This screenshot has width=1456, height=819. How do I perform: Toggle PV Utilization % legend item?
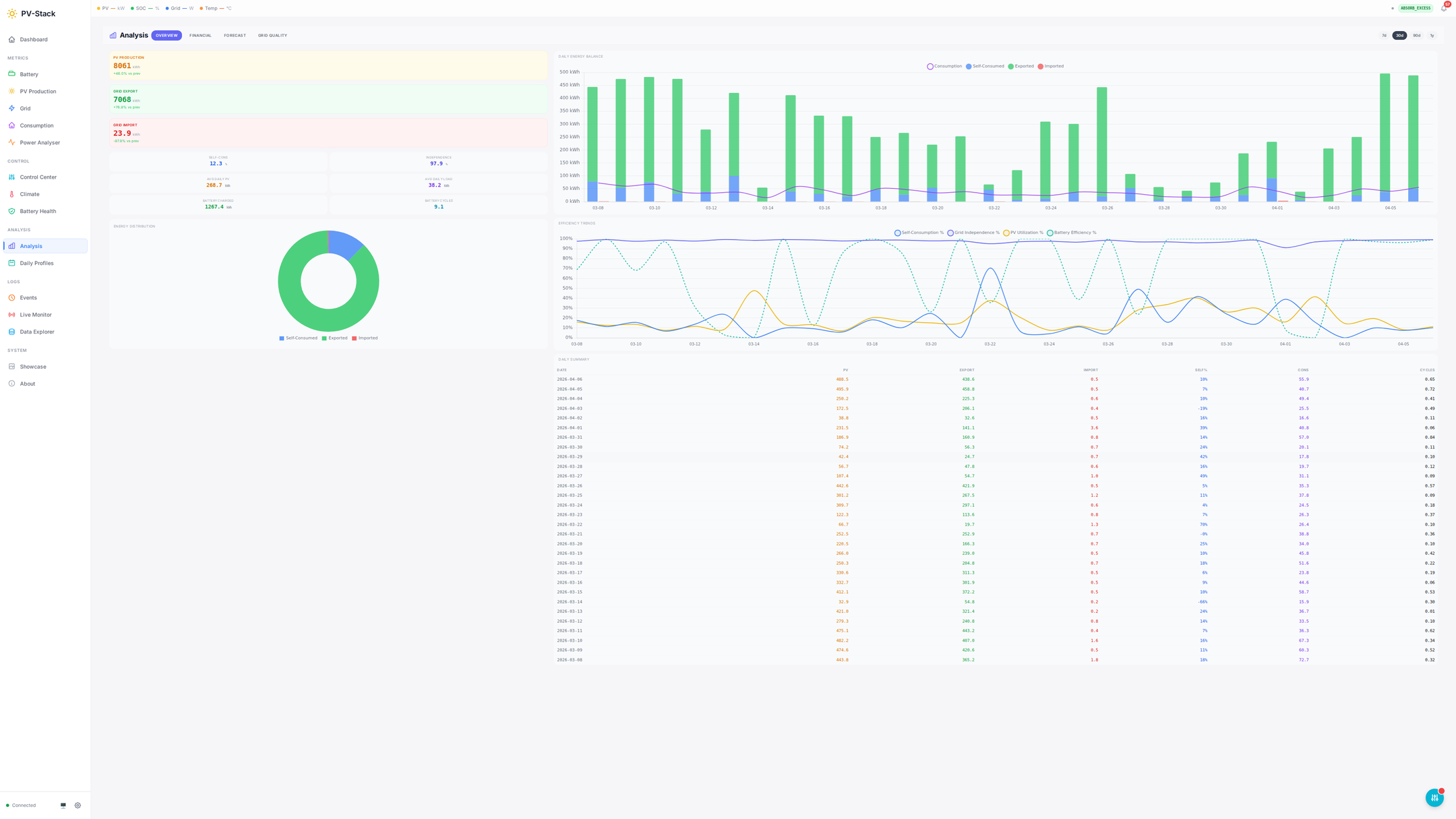[1023, 233]
